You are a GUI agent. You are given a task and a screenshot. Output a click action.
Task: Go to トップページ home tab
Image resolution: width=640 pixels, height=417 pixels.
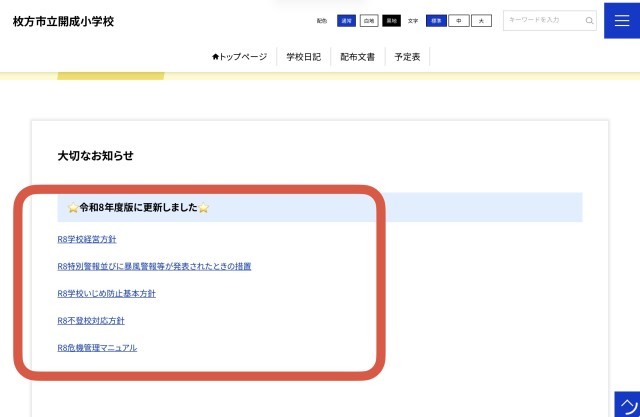(x=239, y=57)
